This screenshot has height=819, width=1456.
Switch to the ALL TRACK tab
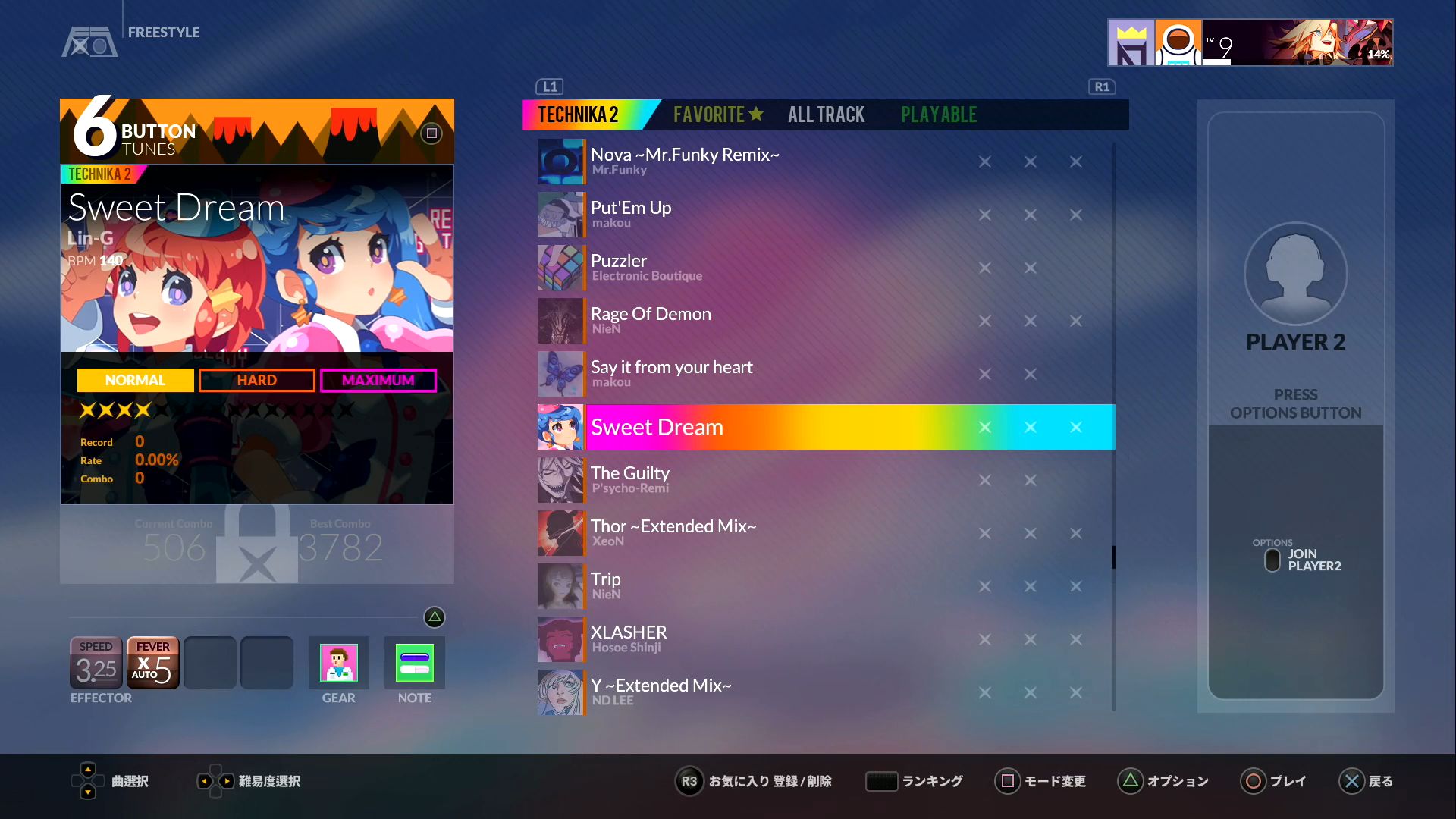coord(826,115)
